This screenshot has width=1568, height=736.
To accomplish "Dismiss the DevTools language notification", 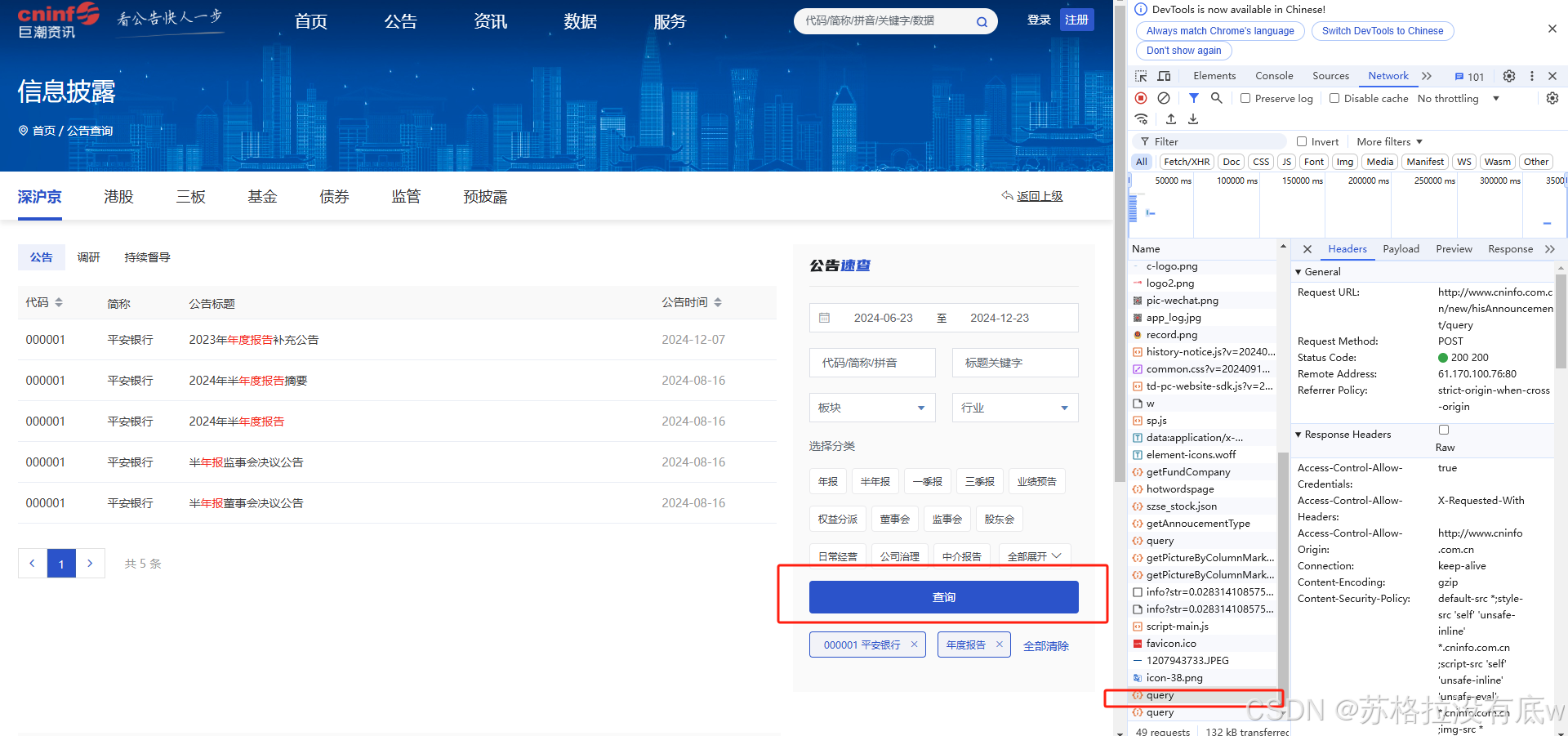I will (1552, 29).
